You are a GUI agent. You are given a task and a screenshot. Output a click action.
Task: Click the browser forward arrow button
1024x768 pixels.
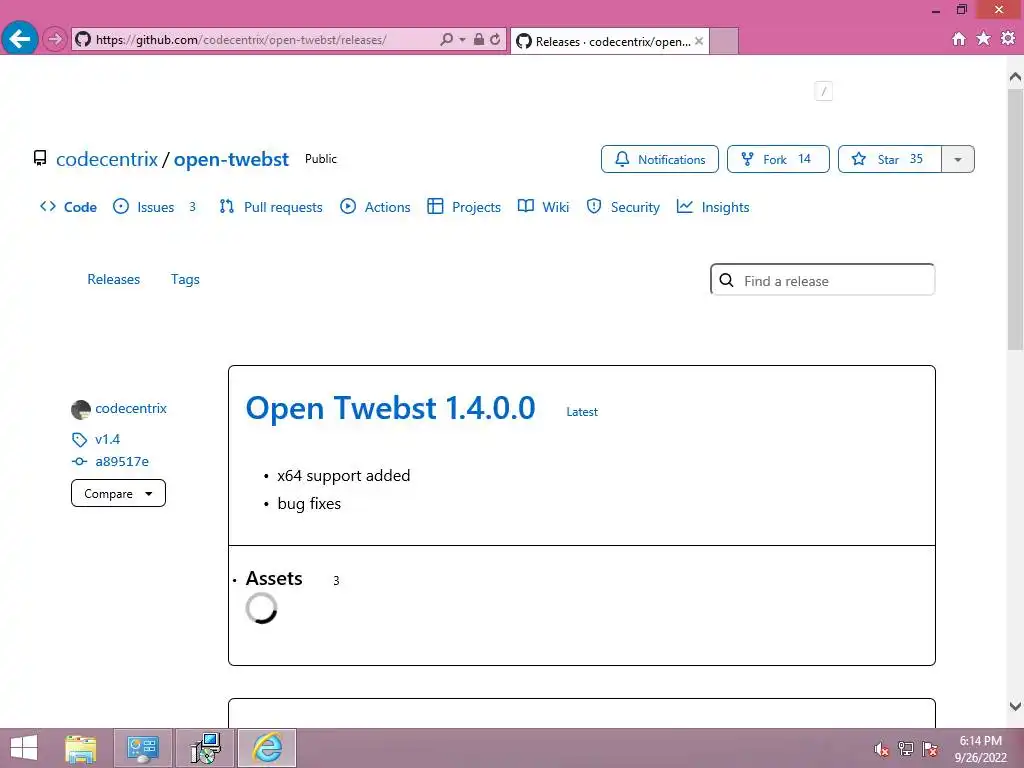[x=55, y=39]
